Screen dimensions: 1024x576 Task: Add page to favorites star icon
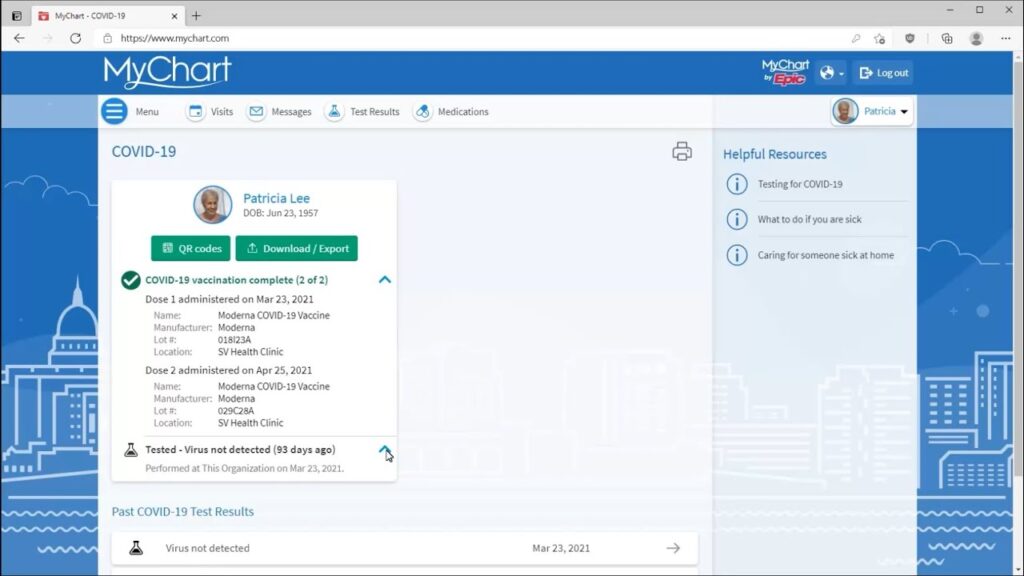[880, 39]
